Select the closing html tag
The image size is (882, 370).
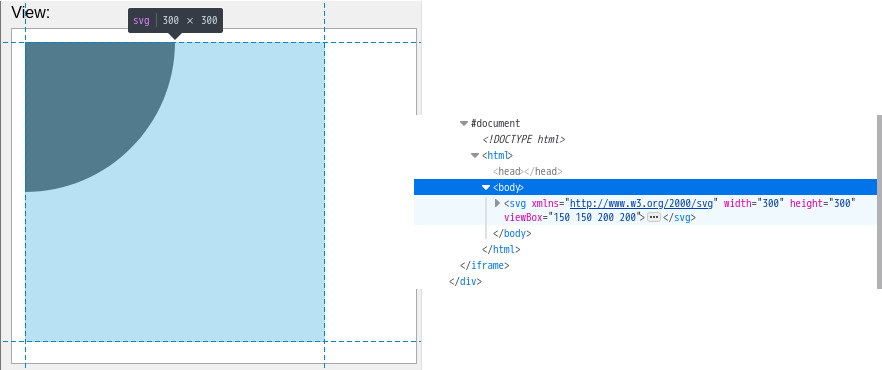point(501,249)
